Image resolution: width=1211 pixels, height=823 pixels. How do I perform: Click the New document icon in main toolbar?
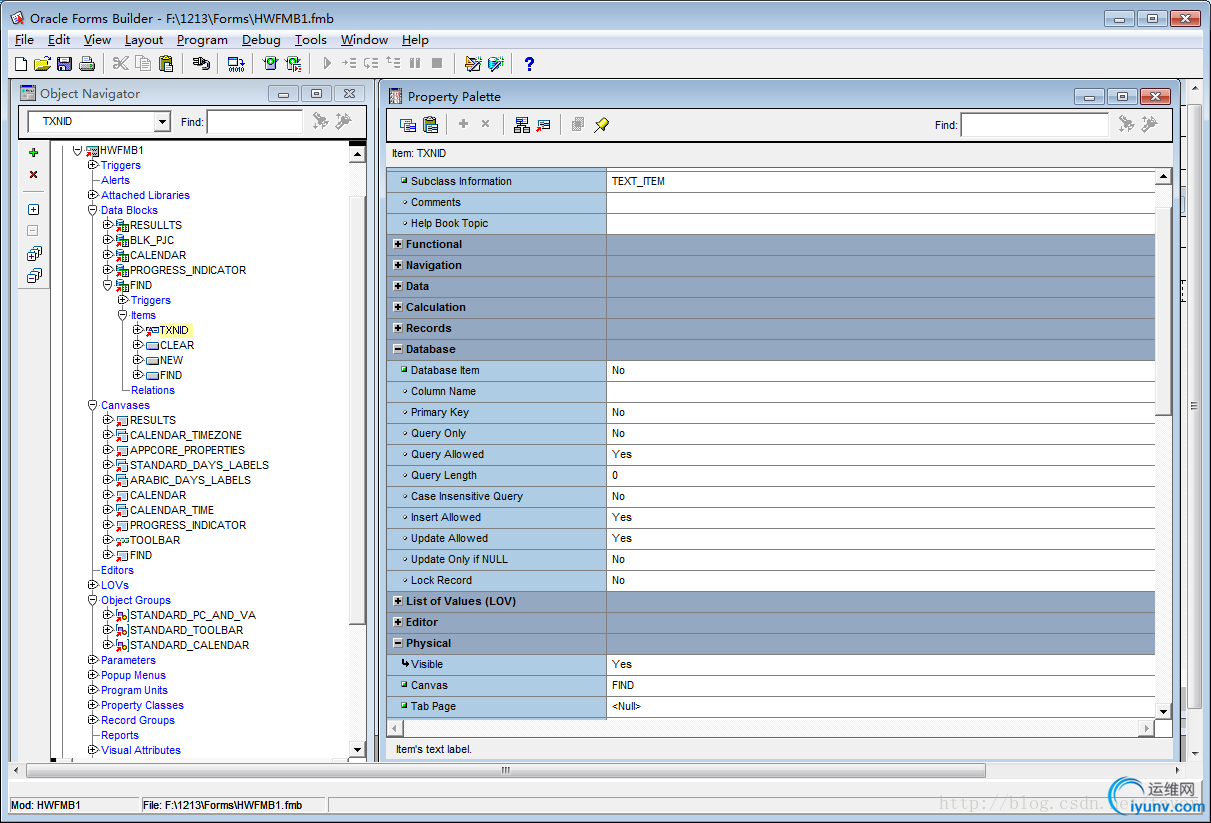coord(21,64)
